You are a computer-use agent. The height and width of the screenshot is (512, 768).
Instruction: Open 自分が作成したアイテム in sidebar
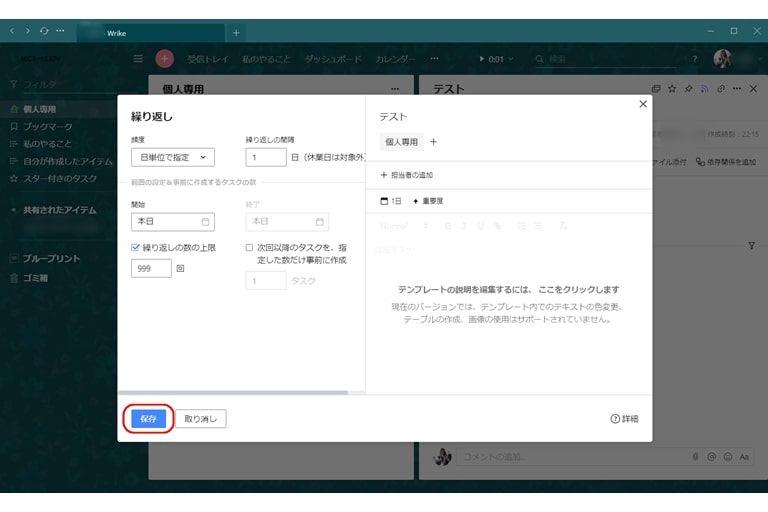pyautogui.click(x=68, y=161)
